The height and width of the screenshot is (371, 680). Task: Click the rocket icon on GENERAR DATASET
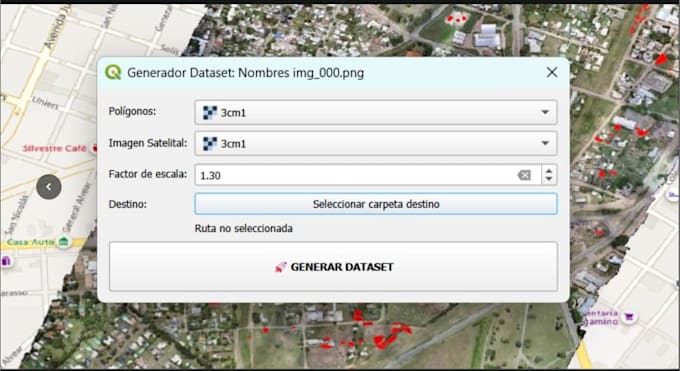[281, 267]
